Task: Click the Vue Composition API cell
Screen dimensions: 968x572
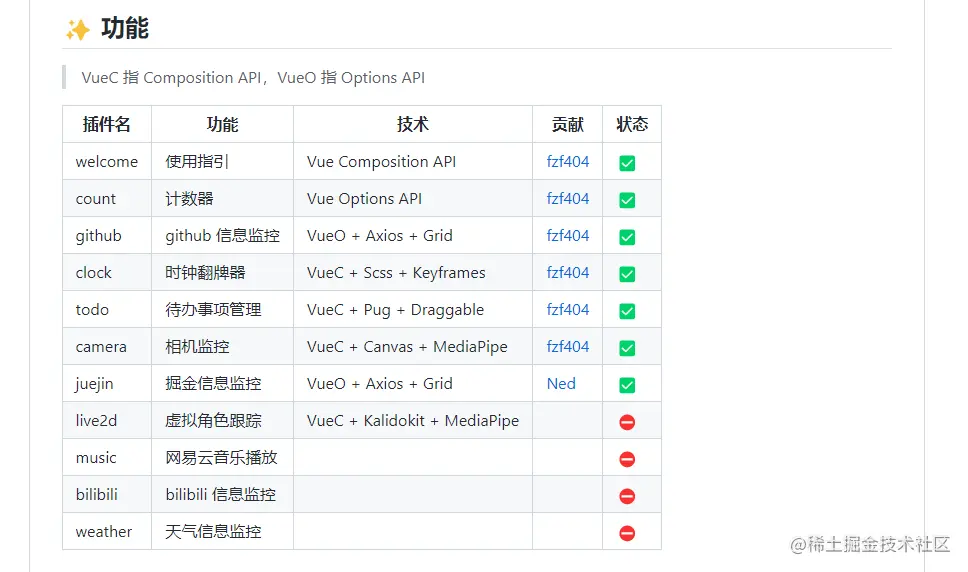Action: (x=413, y=162)
